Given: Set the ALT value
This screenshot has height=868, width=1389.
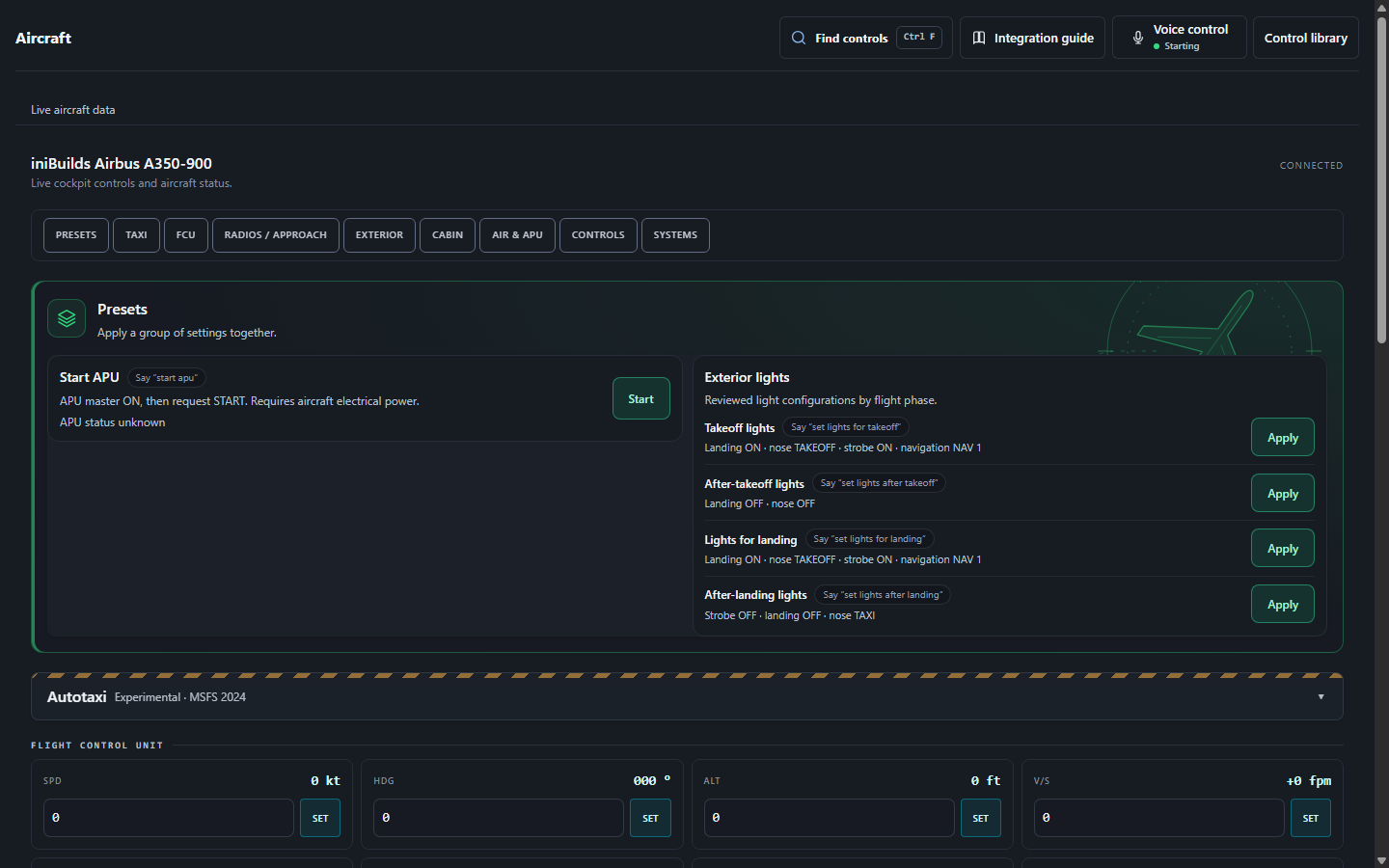Looking at the screenshot, I should (x=981, y=818).
